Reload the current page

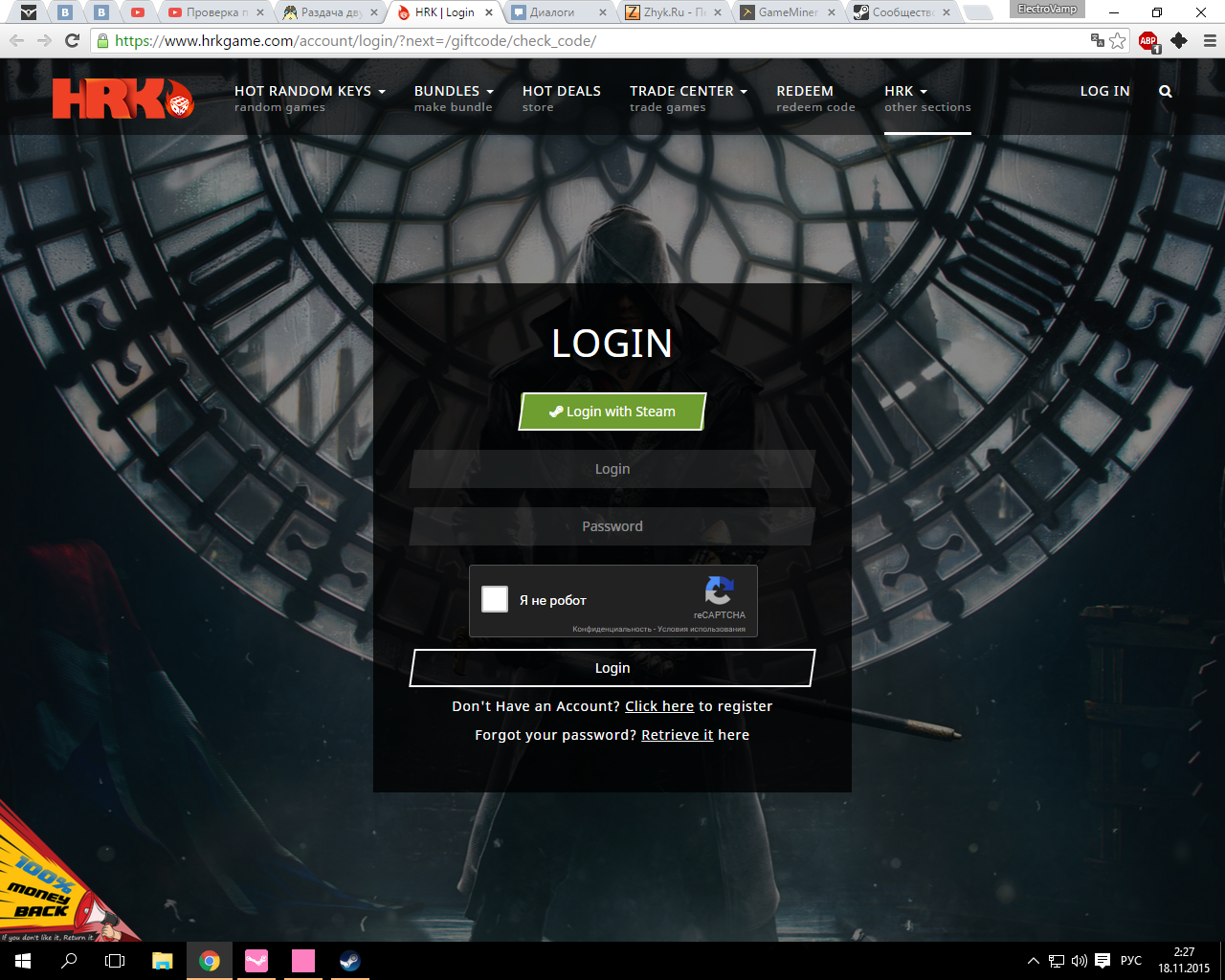[x=72, y=40]
